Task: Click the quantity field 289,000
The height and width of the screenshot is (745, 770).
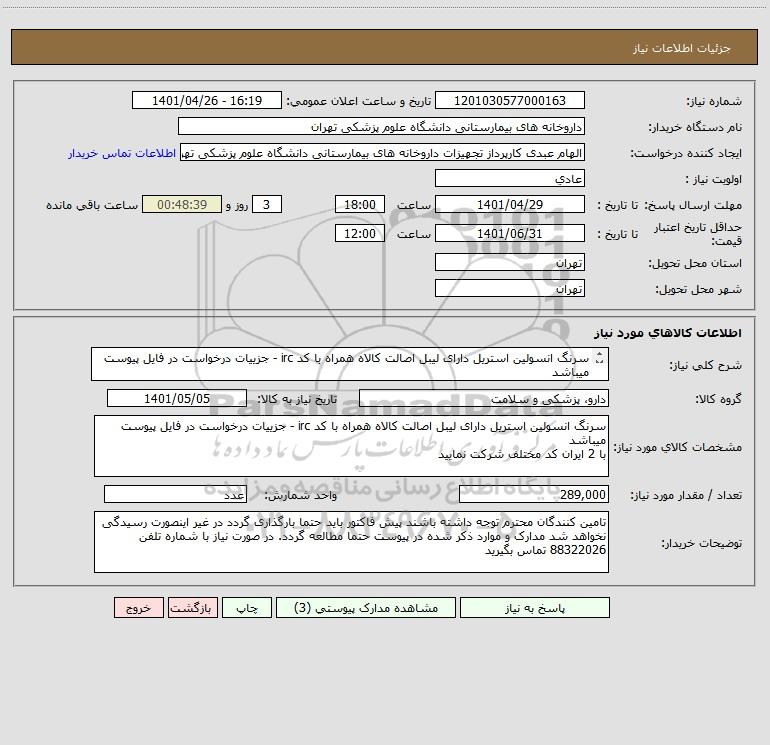Action: coord(534,494)
